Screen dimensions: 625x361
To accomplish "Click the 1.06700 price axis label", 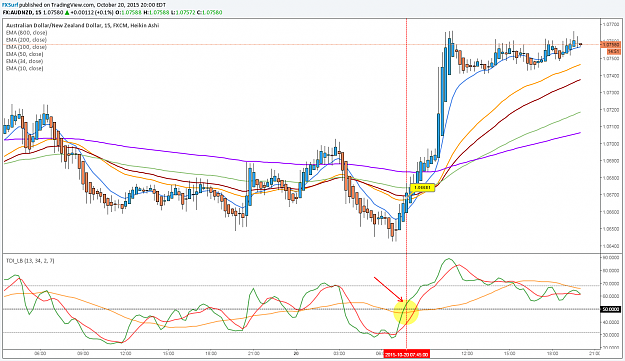I will coord(612,195).
